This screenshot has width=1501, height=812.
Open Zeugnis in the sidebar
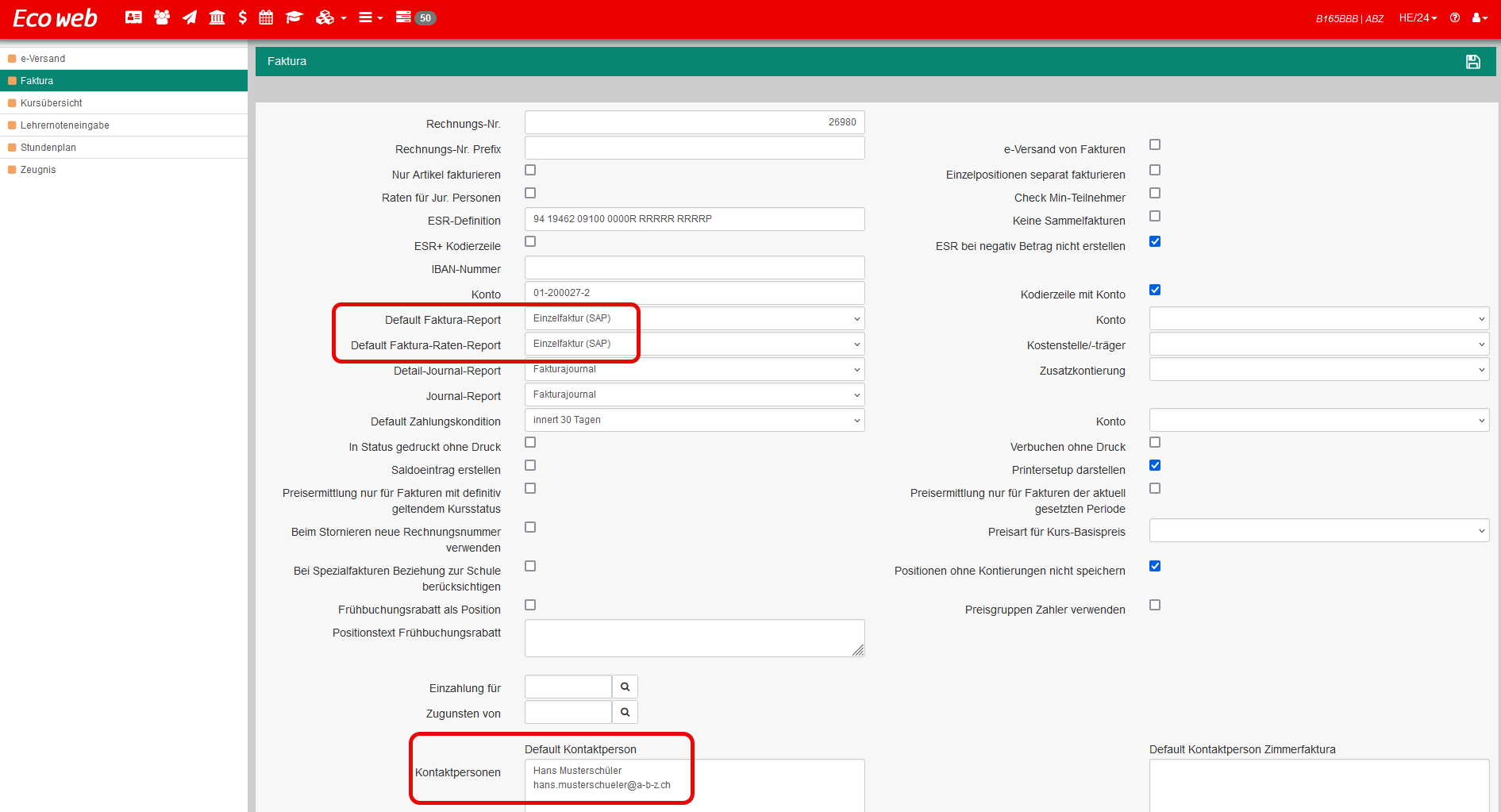pyautogui.click(x=124, y=170)
